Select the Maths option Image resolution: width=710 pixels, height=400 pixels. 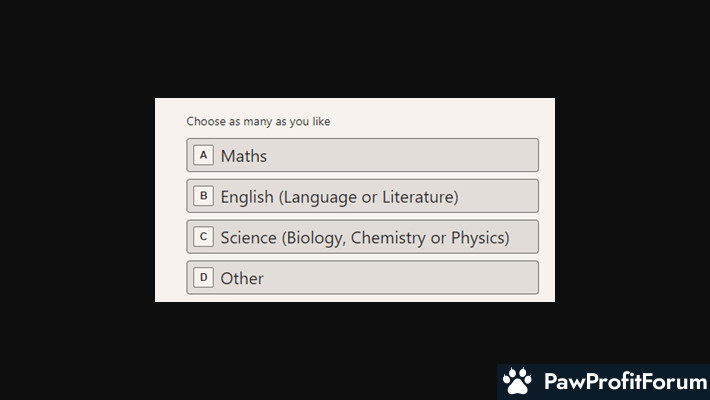pos(362,155)
